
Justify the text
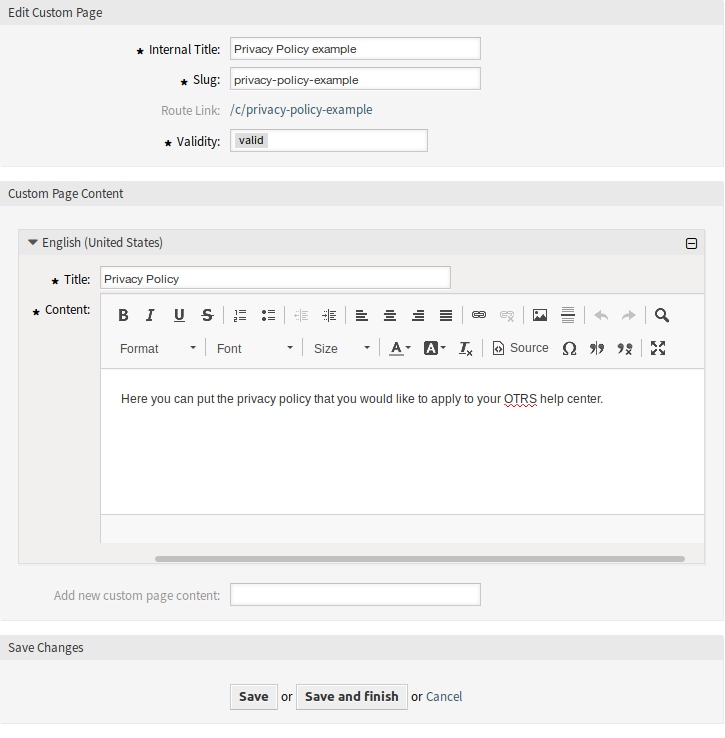pyautogui.click(x=446, y=315)
